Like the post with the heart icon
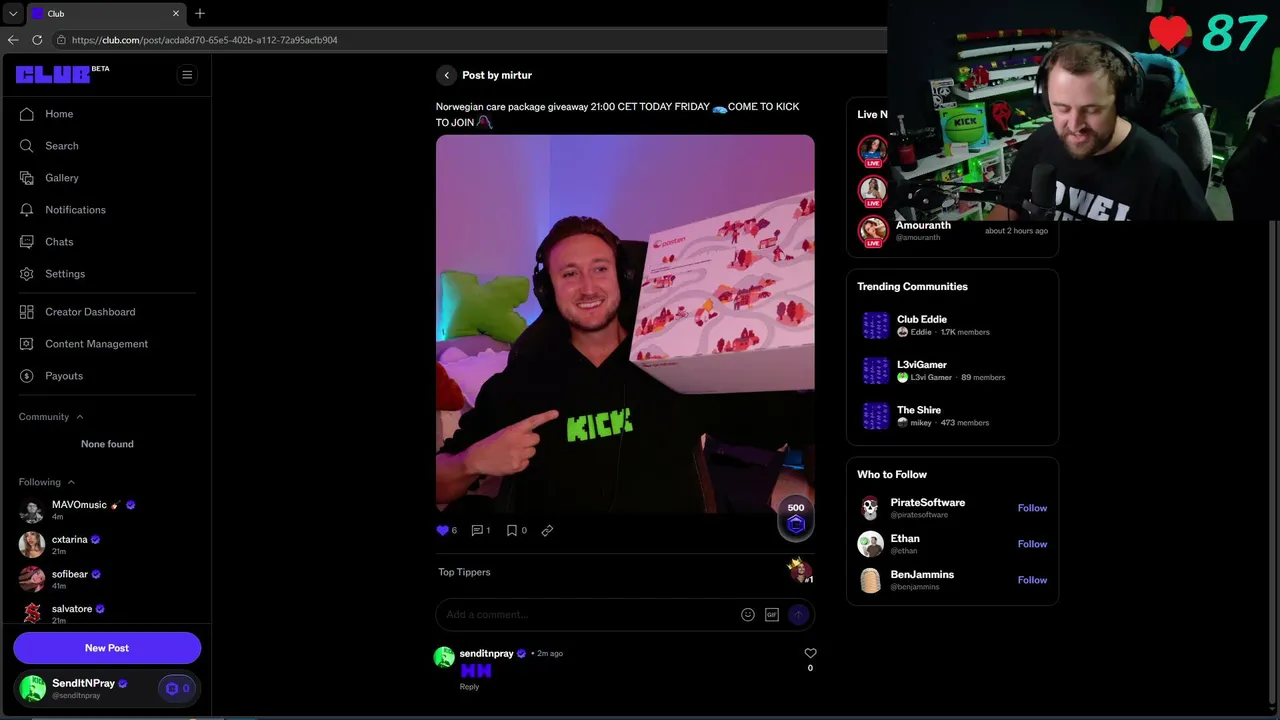Image resolution: width=1280 pixels, height=720 pixels. [x=443, y=531]
